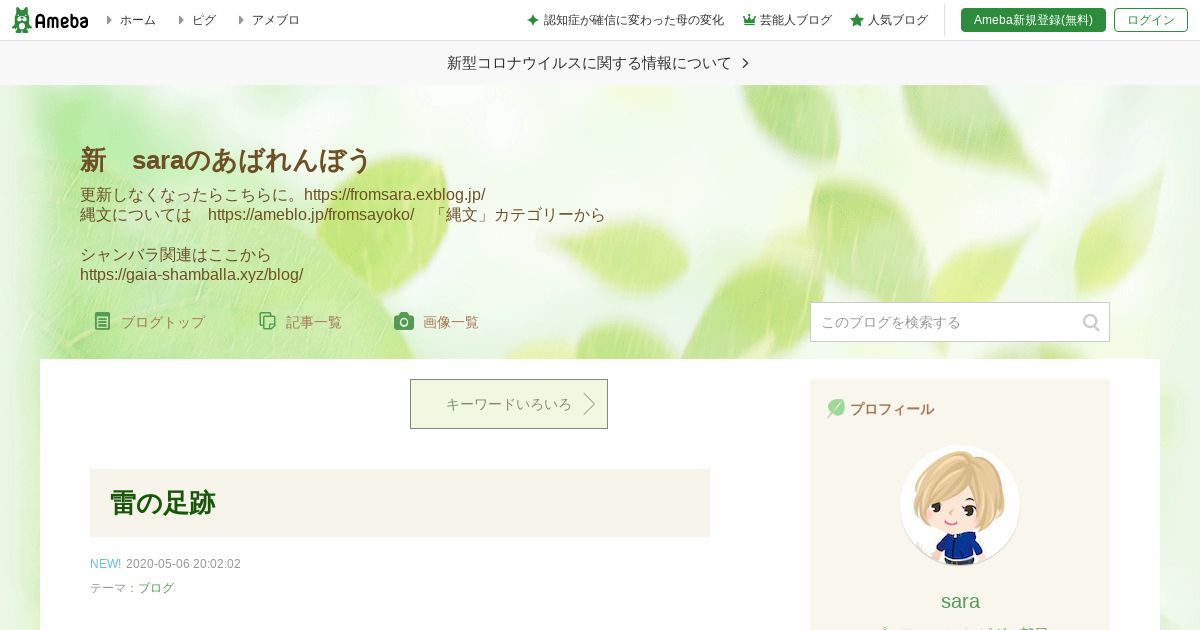Viewport: 1200px width, 630px height.
Task: Open アメブロ in the top navigation
Action: tap(275, 20)
